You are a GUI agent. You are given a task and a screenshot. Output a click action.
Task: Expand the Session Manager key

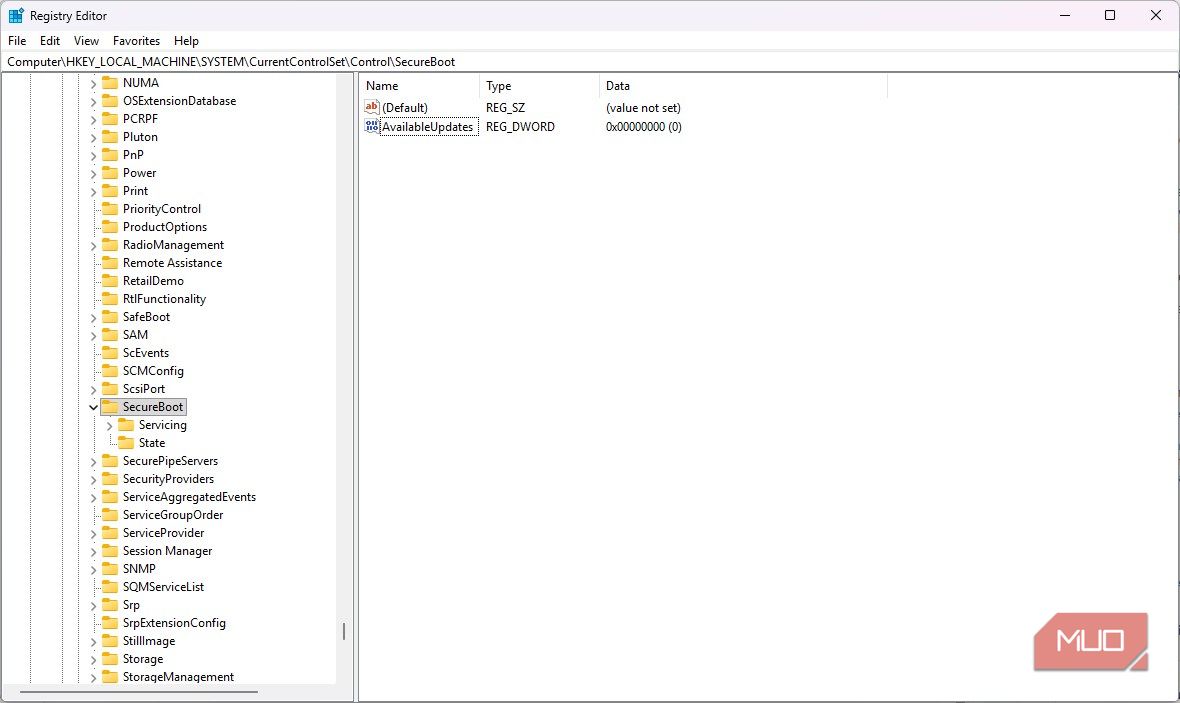coord(93,552)
